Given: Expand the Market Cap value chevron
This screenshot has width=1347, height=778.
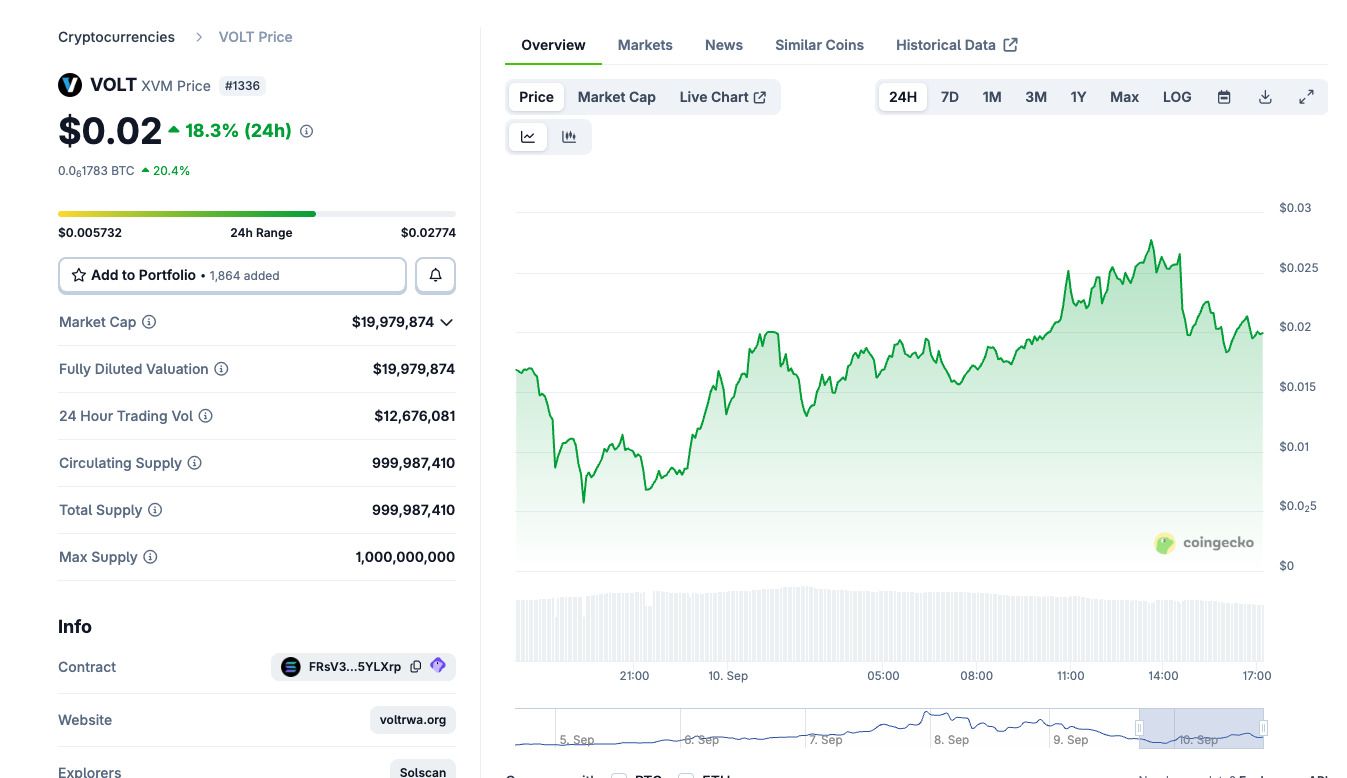Looking at the screenshot, I should point(446,322).
